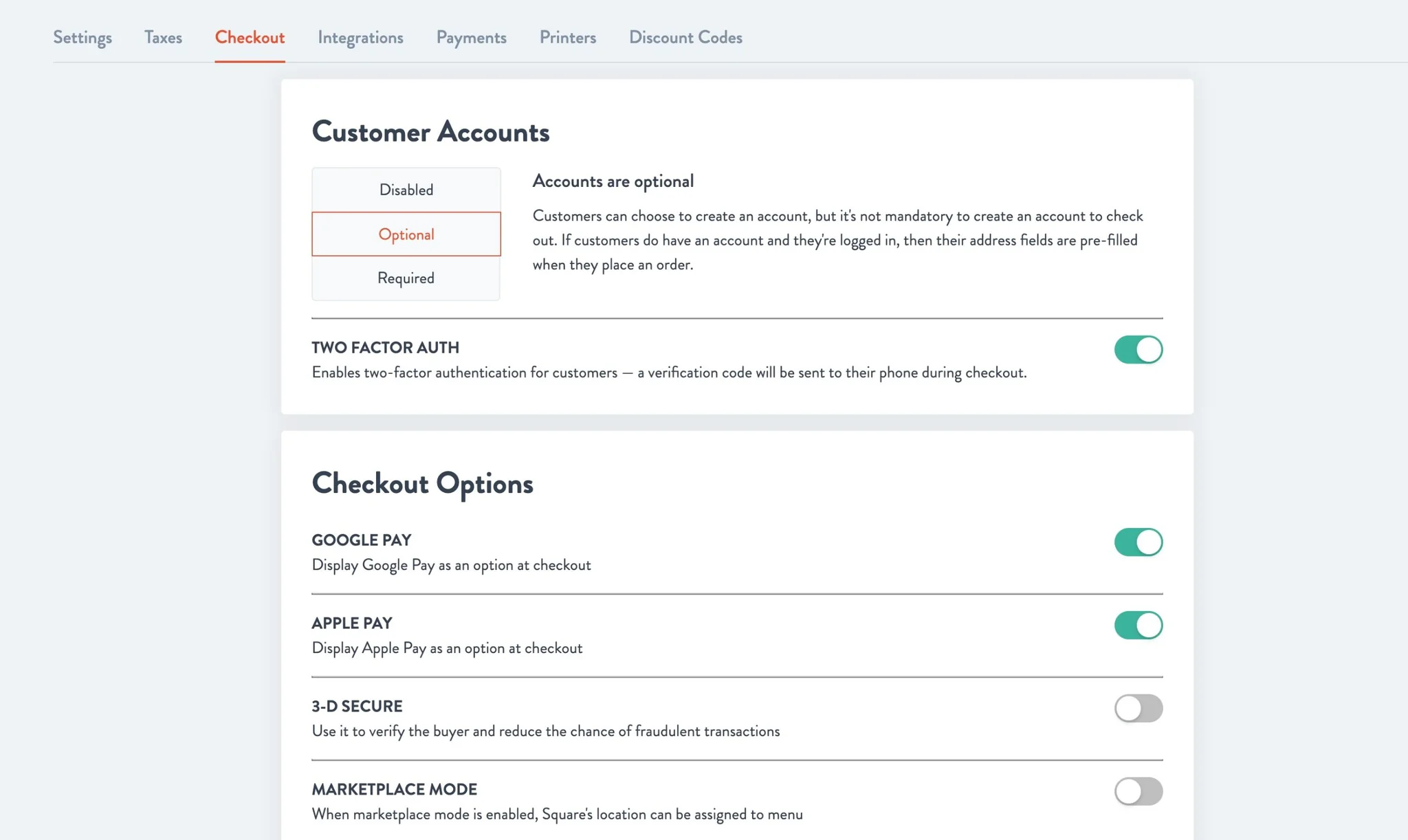Viewport: 1408px width, 840px height.
Task: Open the Discount Codes tab
Action: [x=685, y=37]
